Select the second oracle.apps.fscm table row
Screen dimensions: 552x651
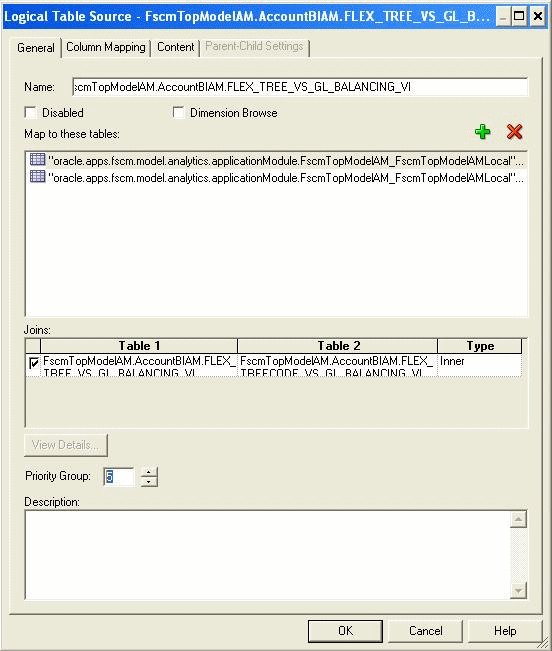[x=276, y=178]
